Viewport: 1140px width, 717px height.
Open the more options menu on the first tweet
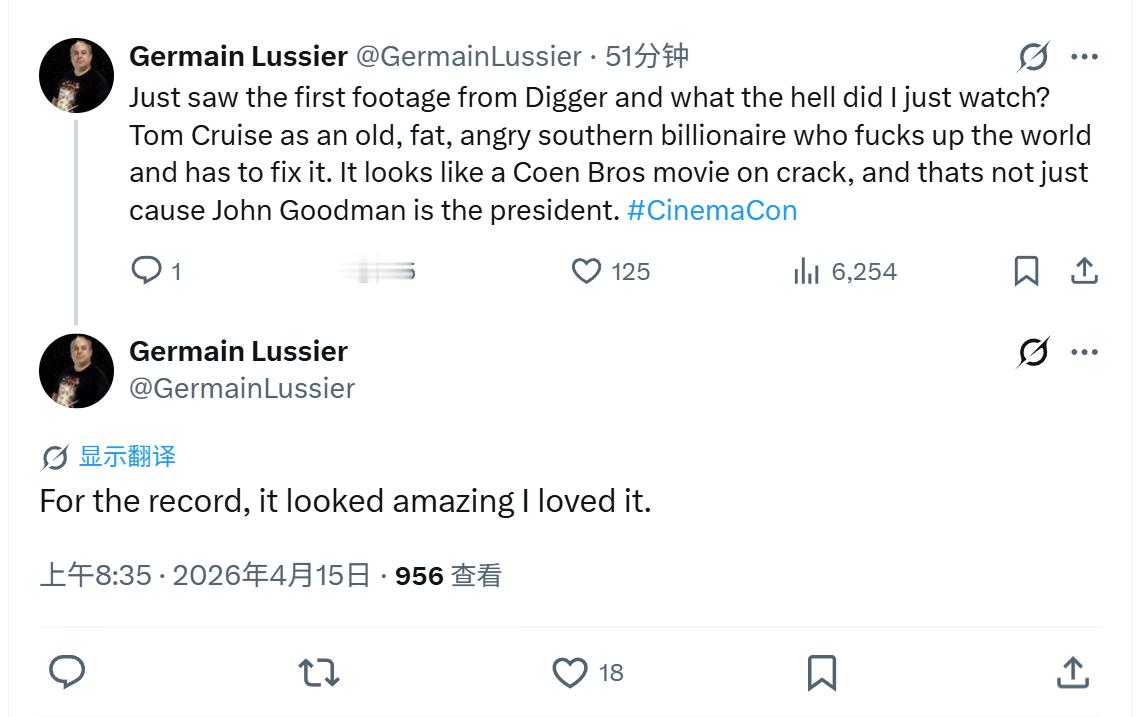pos(1084,58)
